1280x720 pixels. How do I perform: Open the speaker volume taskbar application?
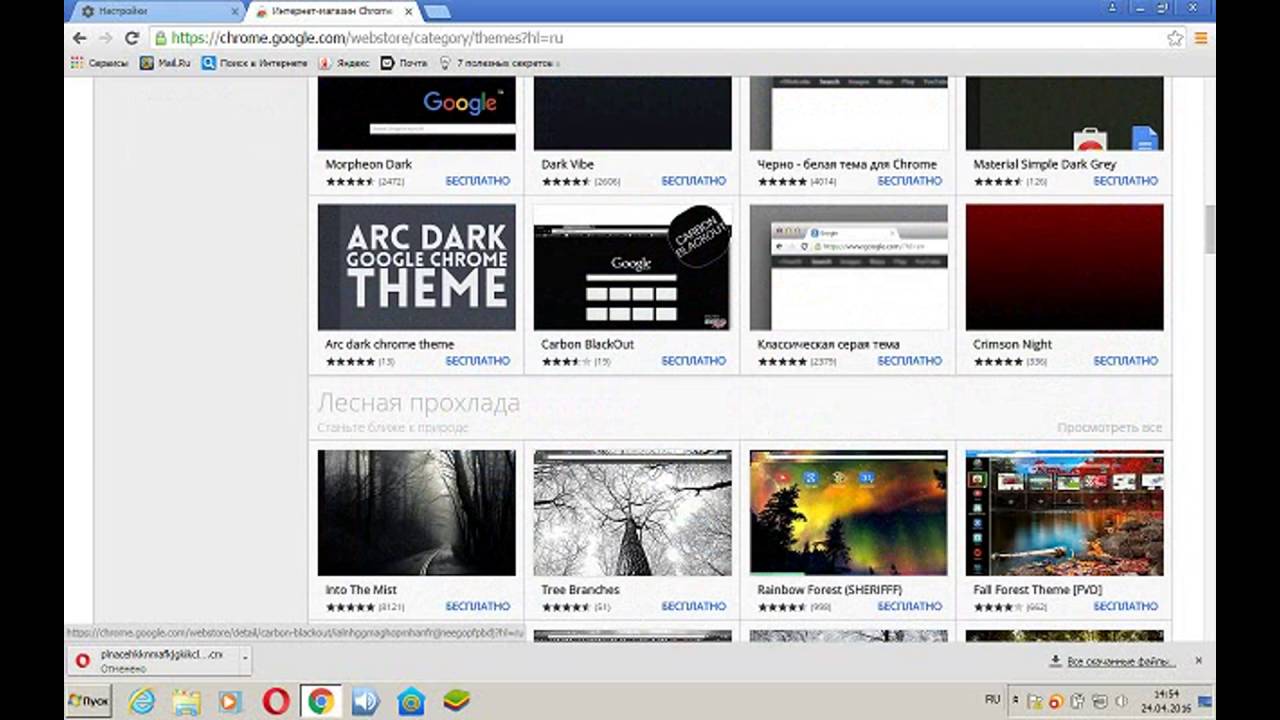365,701
